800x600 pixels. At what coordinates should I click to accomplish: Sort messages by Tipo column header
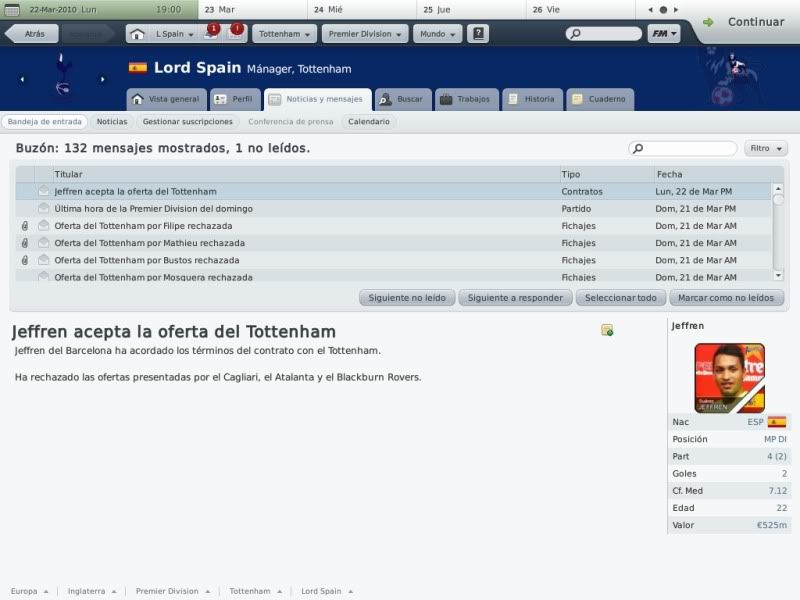click(607, 174)
